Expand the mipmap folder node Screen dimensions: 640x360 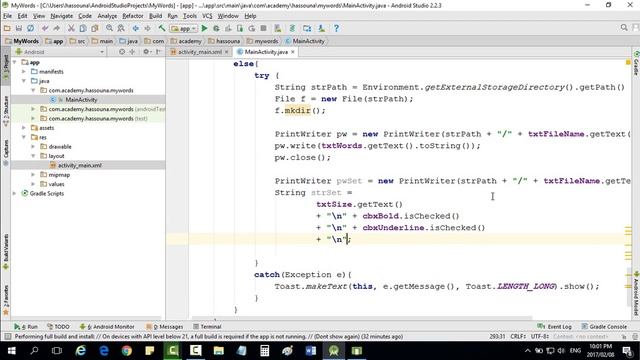[33, 175]
